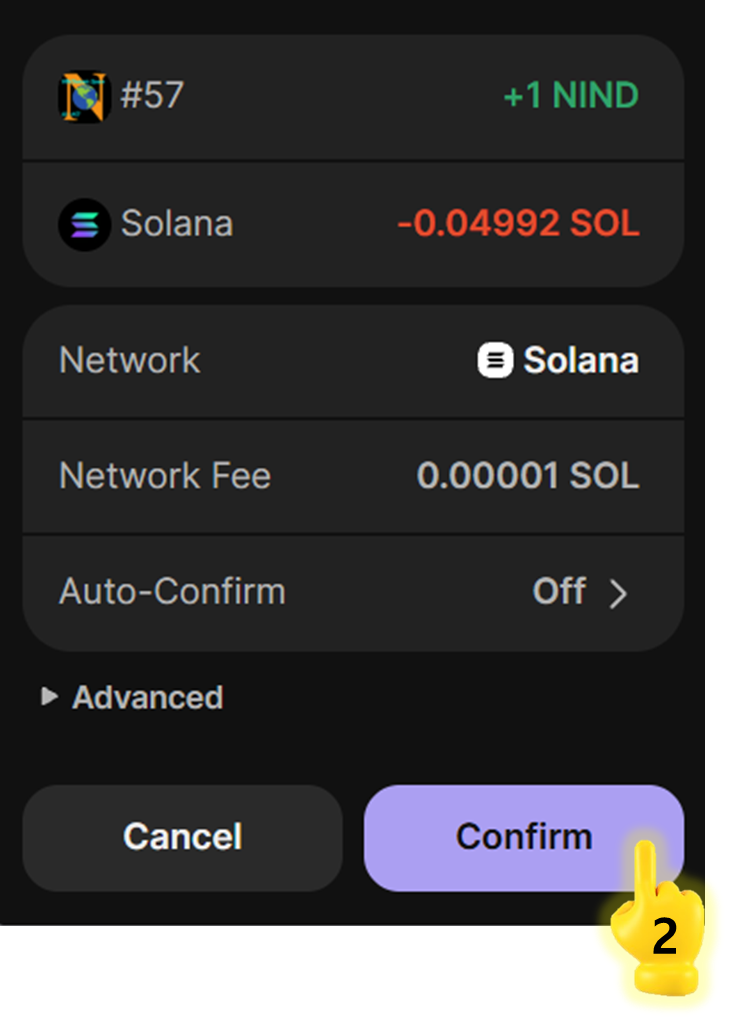Click the +1 NIND received amount
Screen dimensions: 730x1022
[571, 96]
